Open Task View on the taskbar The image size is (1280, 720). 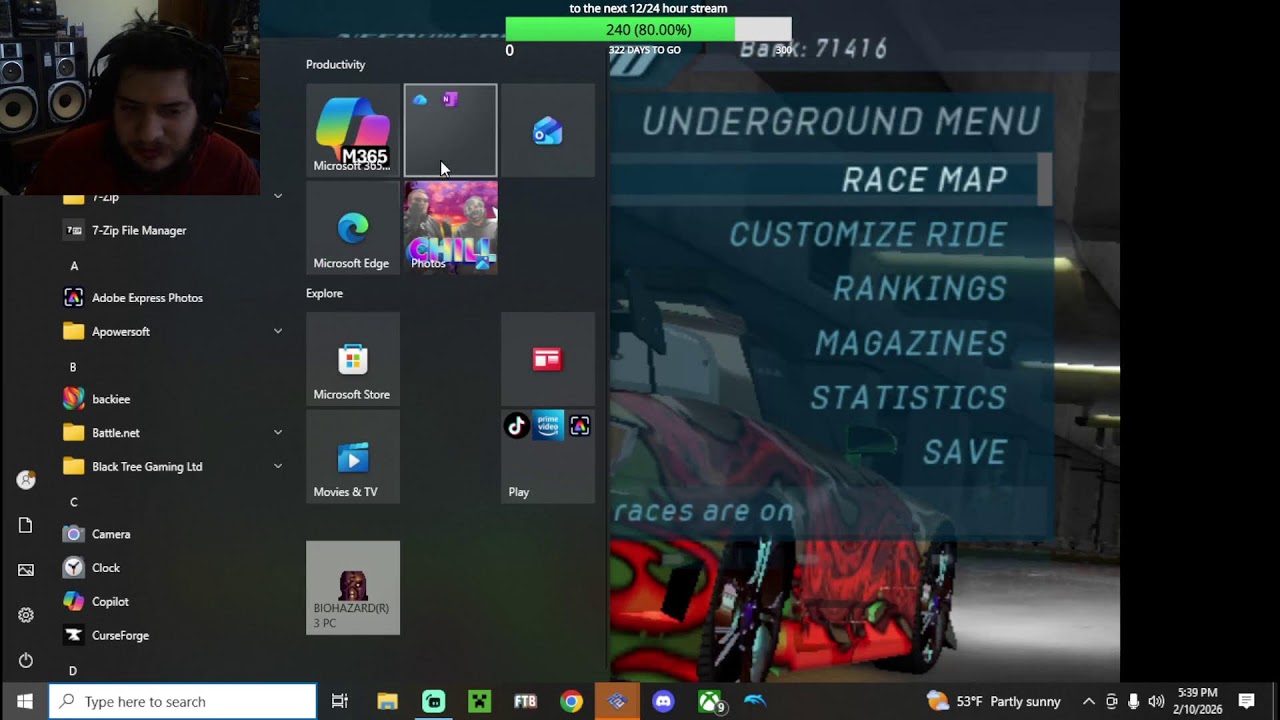340,701
